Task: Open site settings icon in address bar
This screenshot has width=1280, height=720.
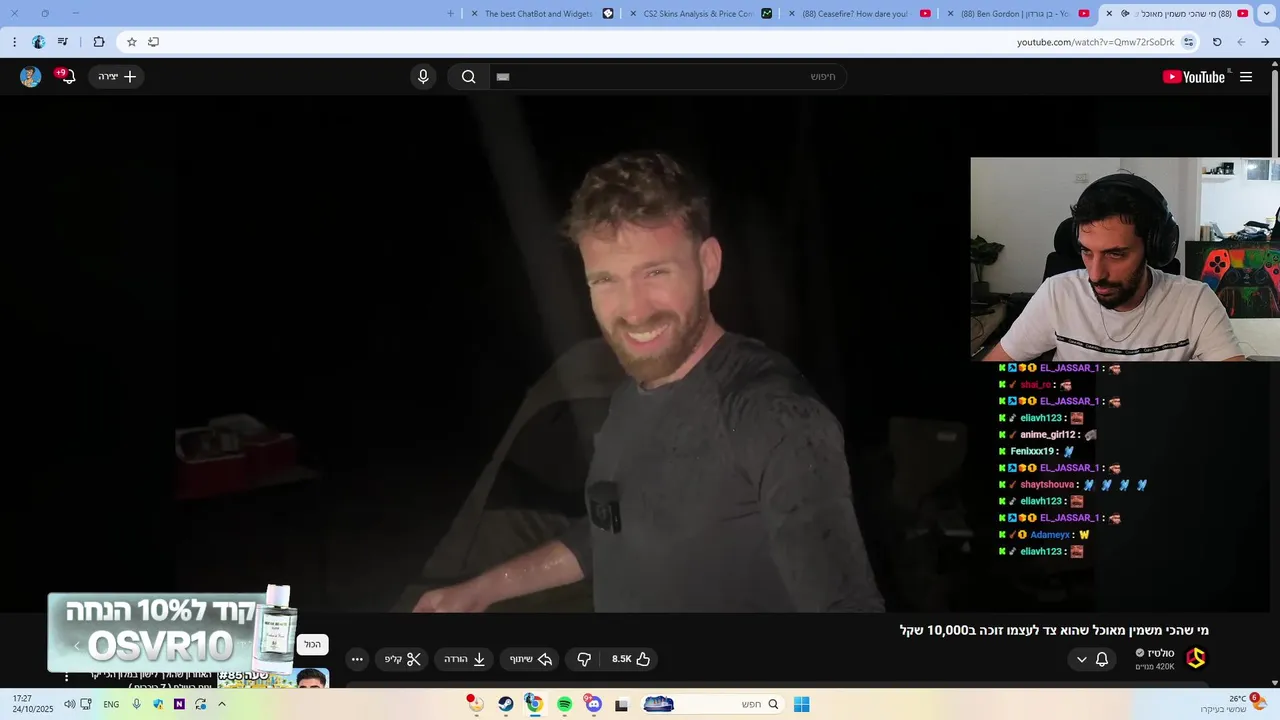Action: (1188, 42)
